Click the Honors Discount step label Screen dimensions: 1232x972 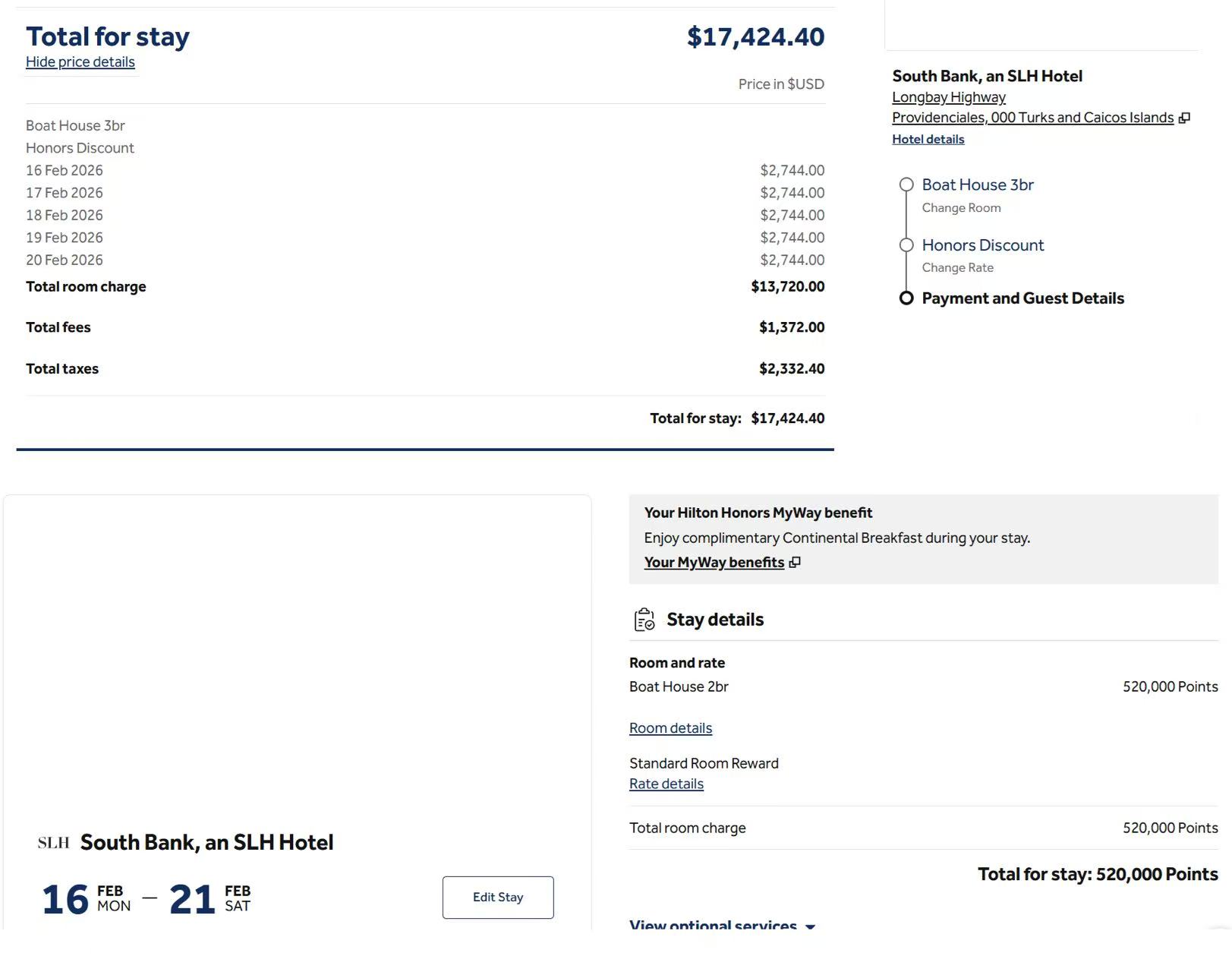coord(983,245)
